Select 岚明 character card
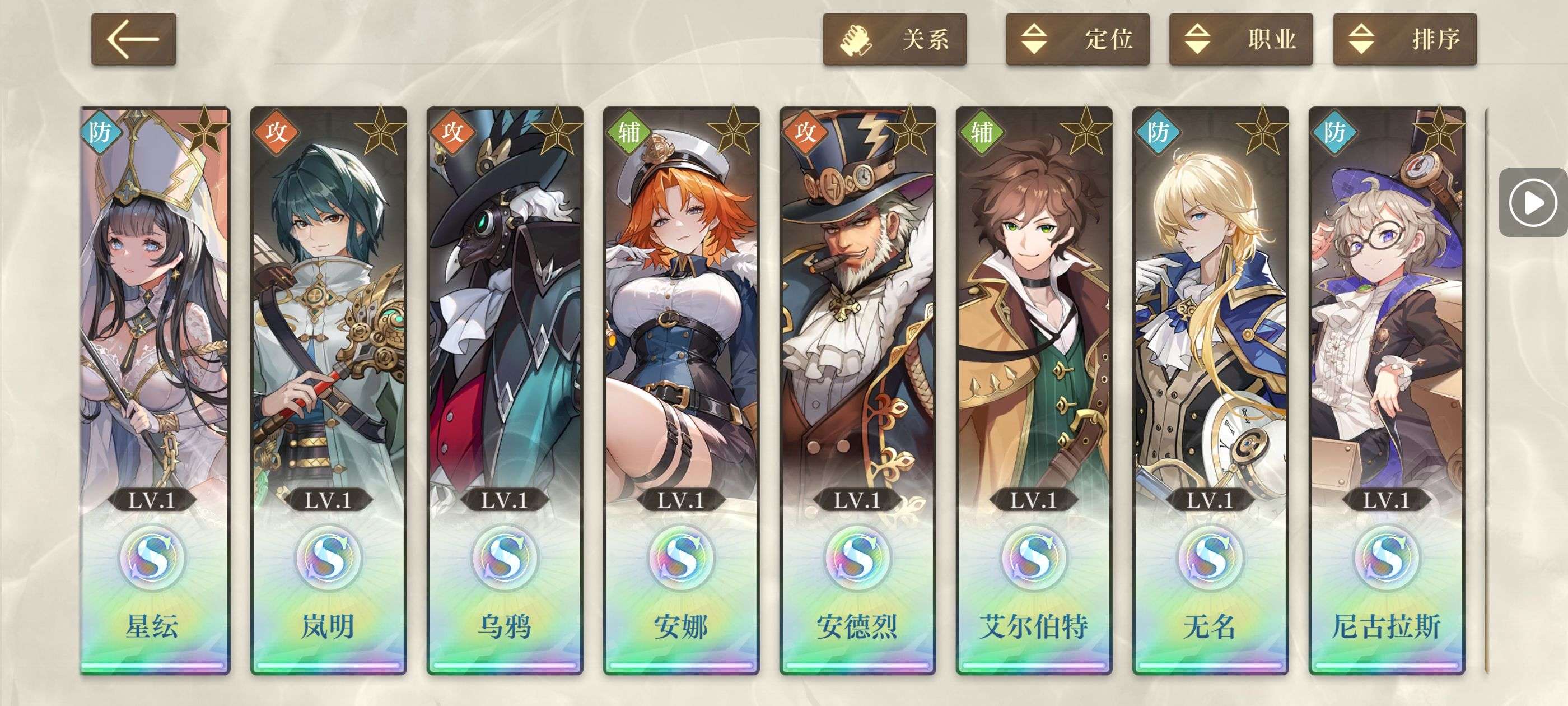Viewport: 1568px width, 706px height. point(328,391)
